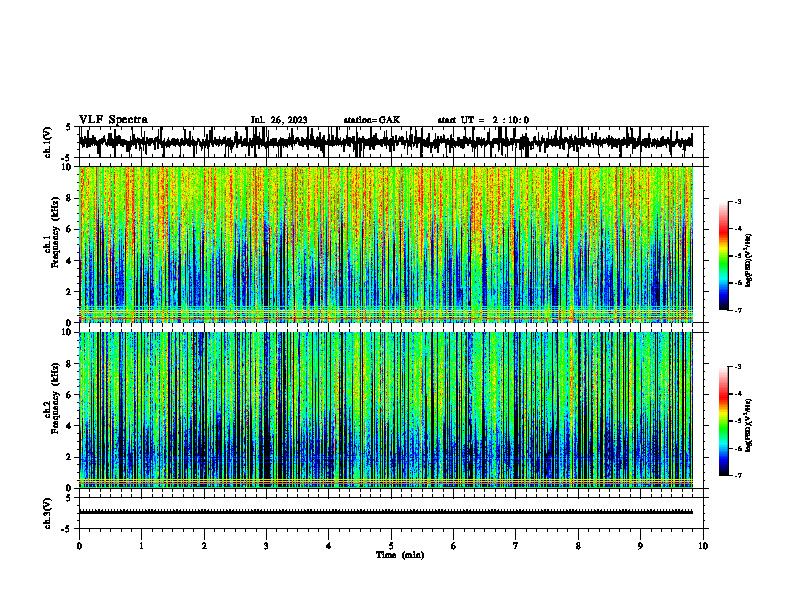The width and height of the screenshot is (792, 612).
Task: Select the start UT time header
Action: (x=483, y=120)
